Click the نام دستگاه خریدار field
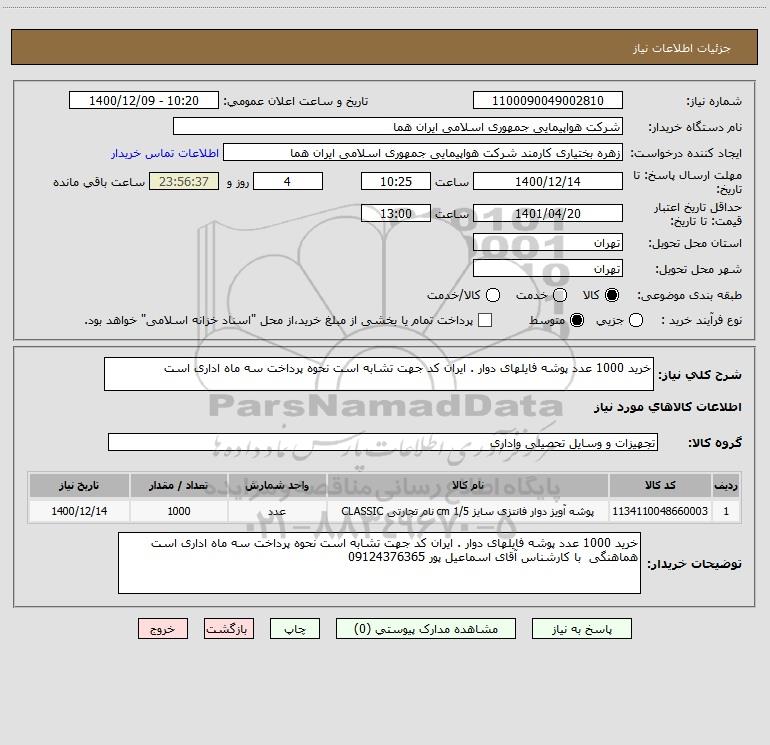The width and height of the screenshot is (770, 745). [x=397, y=127]
